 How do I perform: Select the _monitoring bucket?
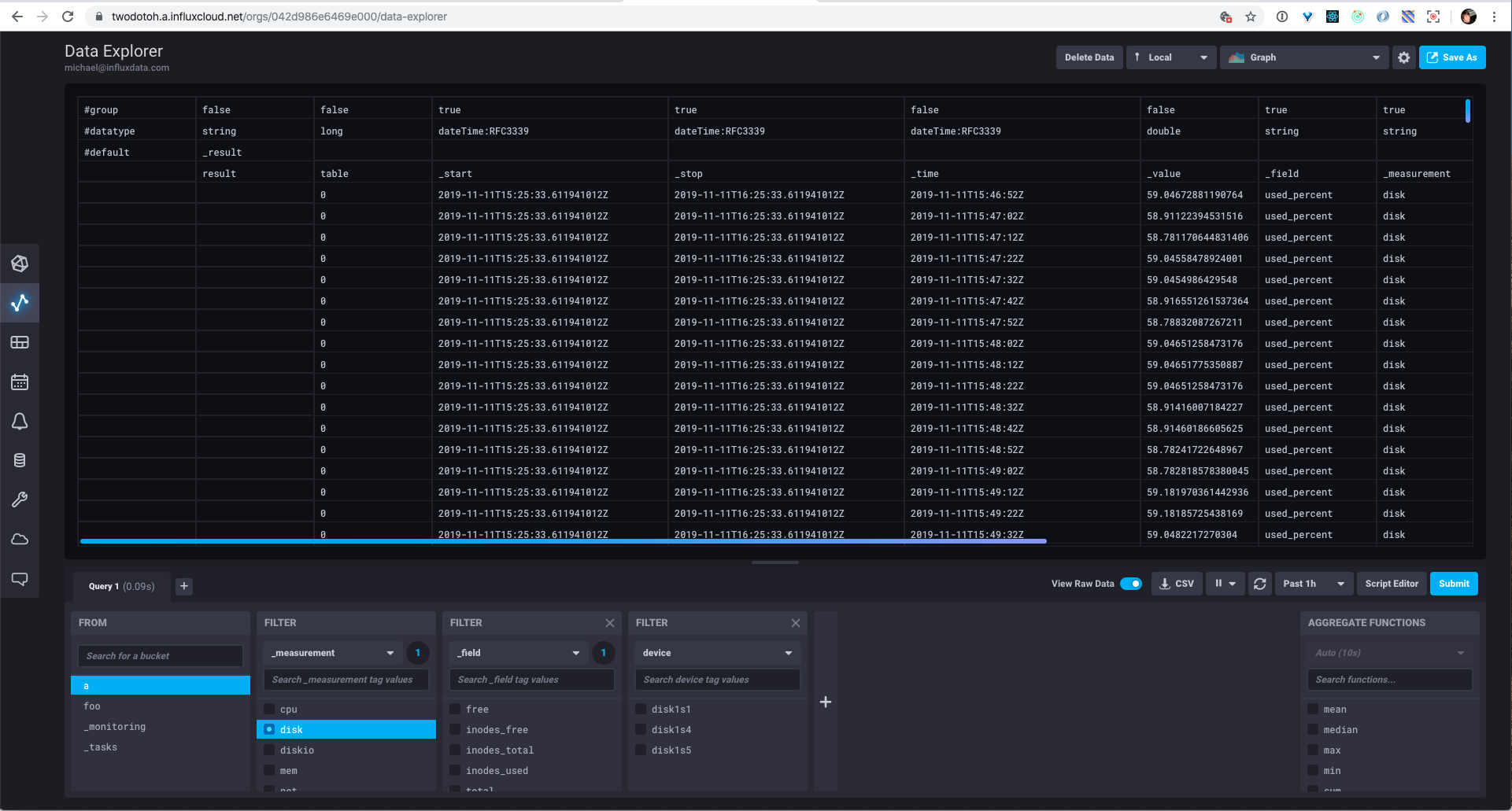click(x=161, y=726)
